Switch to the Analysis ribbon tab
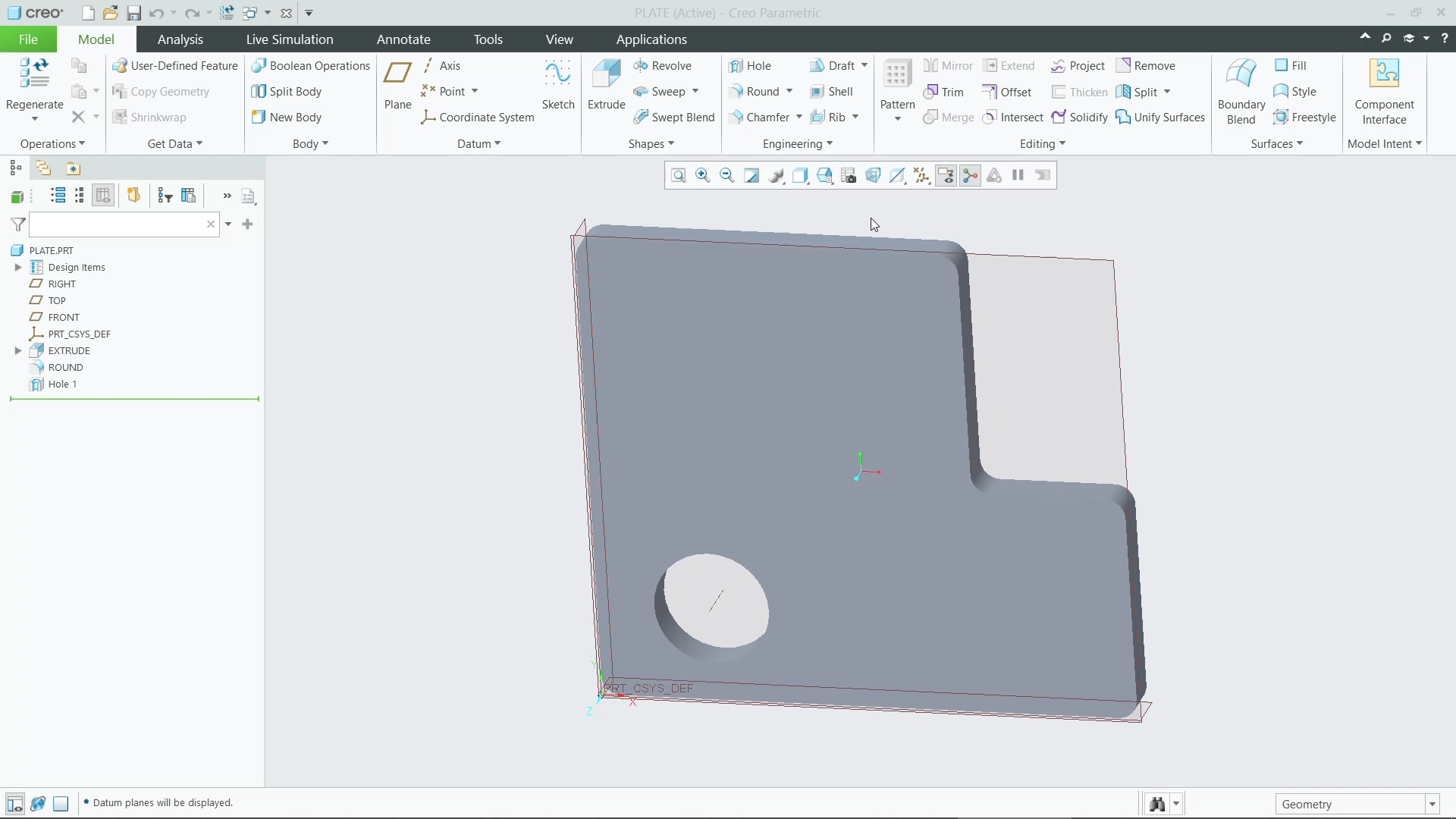 [x=180, y=39]
